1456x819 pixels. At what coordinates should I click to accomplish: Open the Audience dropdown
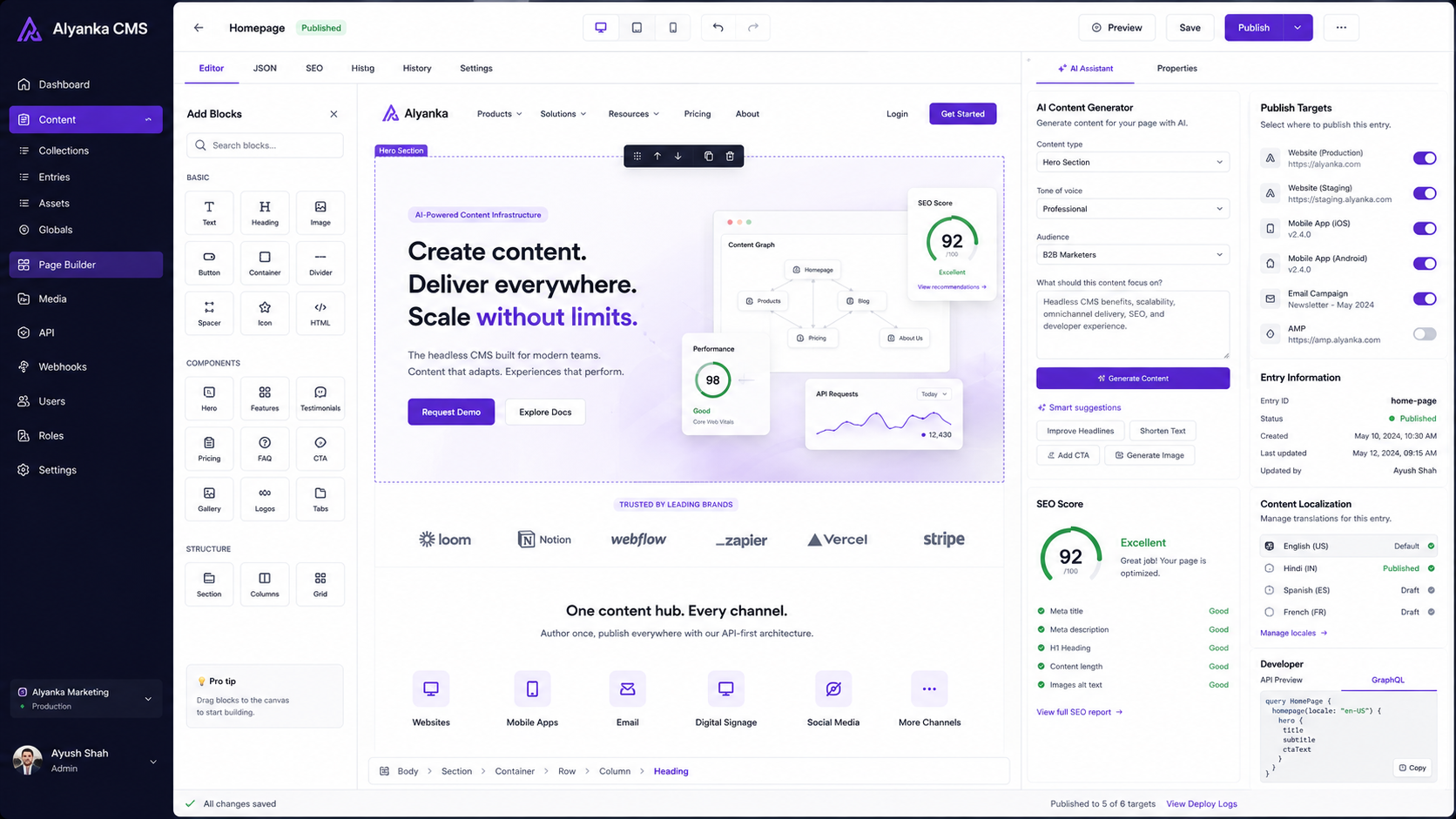[x=1133, y=255]
